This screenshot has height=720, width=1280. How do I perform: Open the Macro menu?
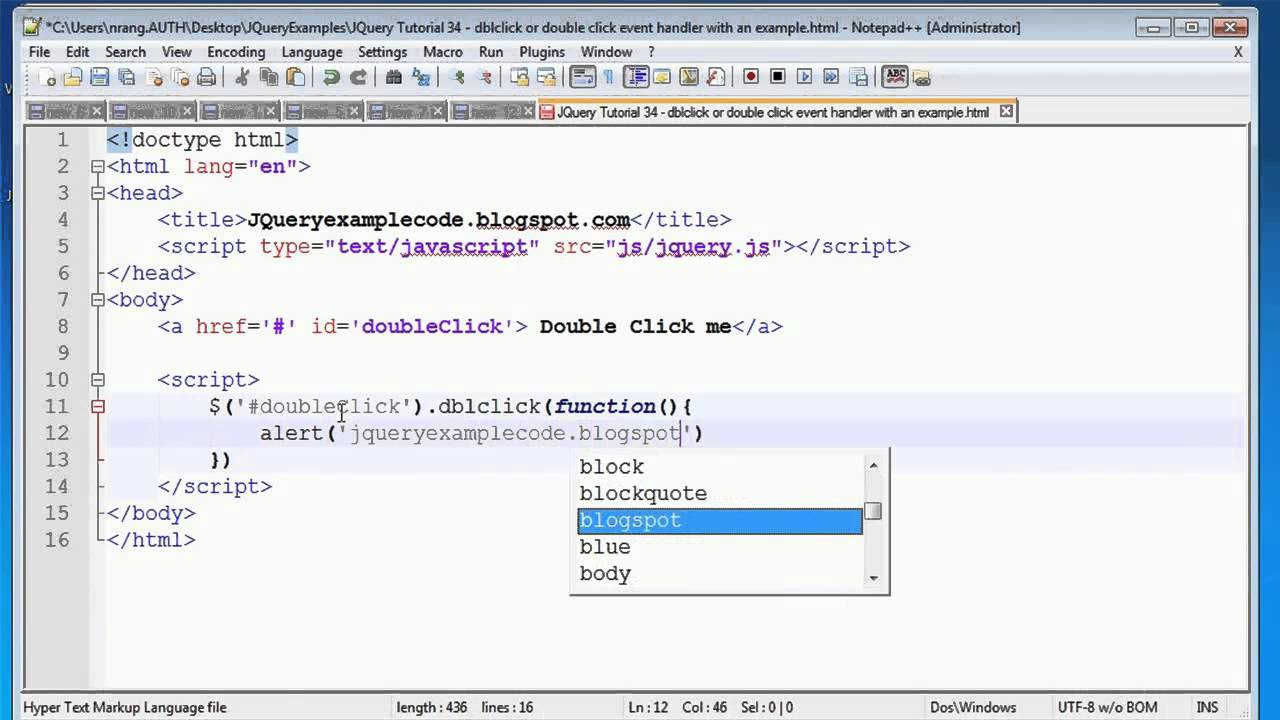pos(442,52)
